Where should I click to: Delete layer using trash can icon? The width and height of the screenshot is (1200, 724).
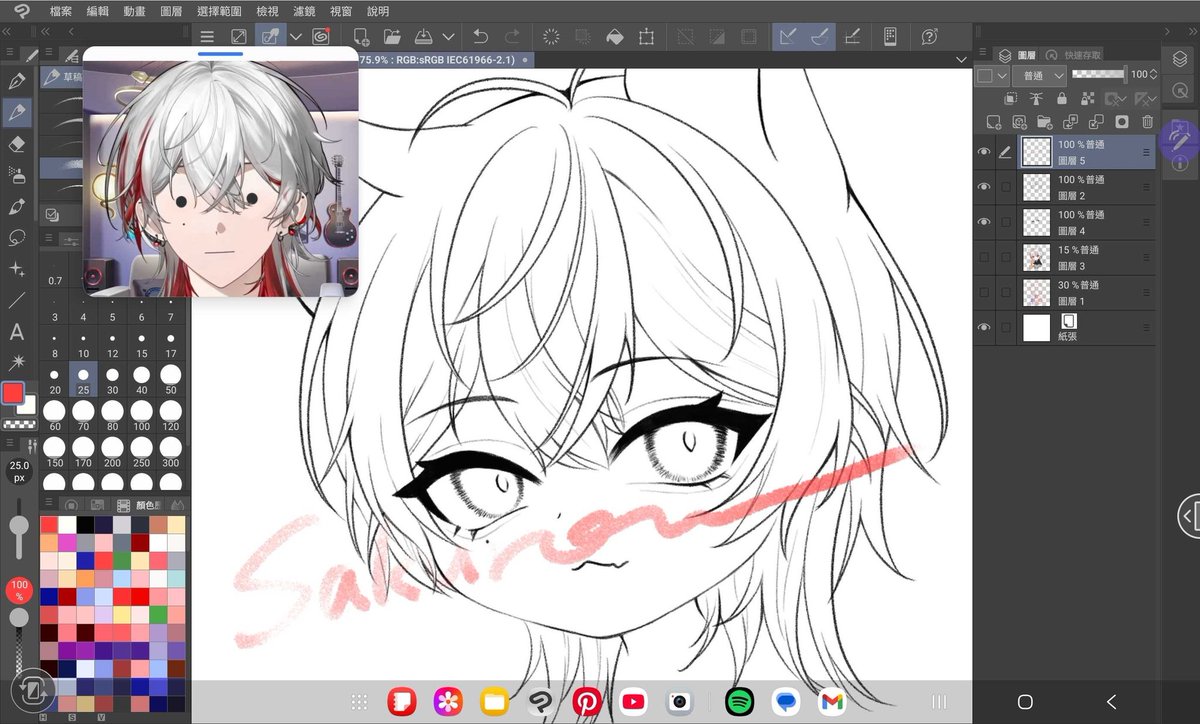(x=1146, y=122)
